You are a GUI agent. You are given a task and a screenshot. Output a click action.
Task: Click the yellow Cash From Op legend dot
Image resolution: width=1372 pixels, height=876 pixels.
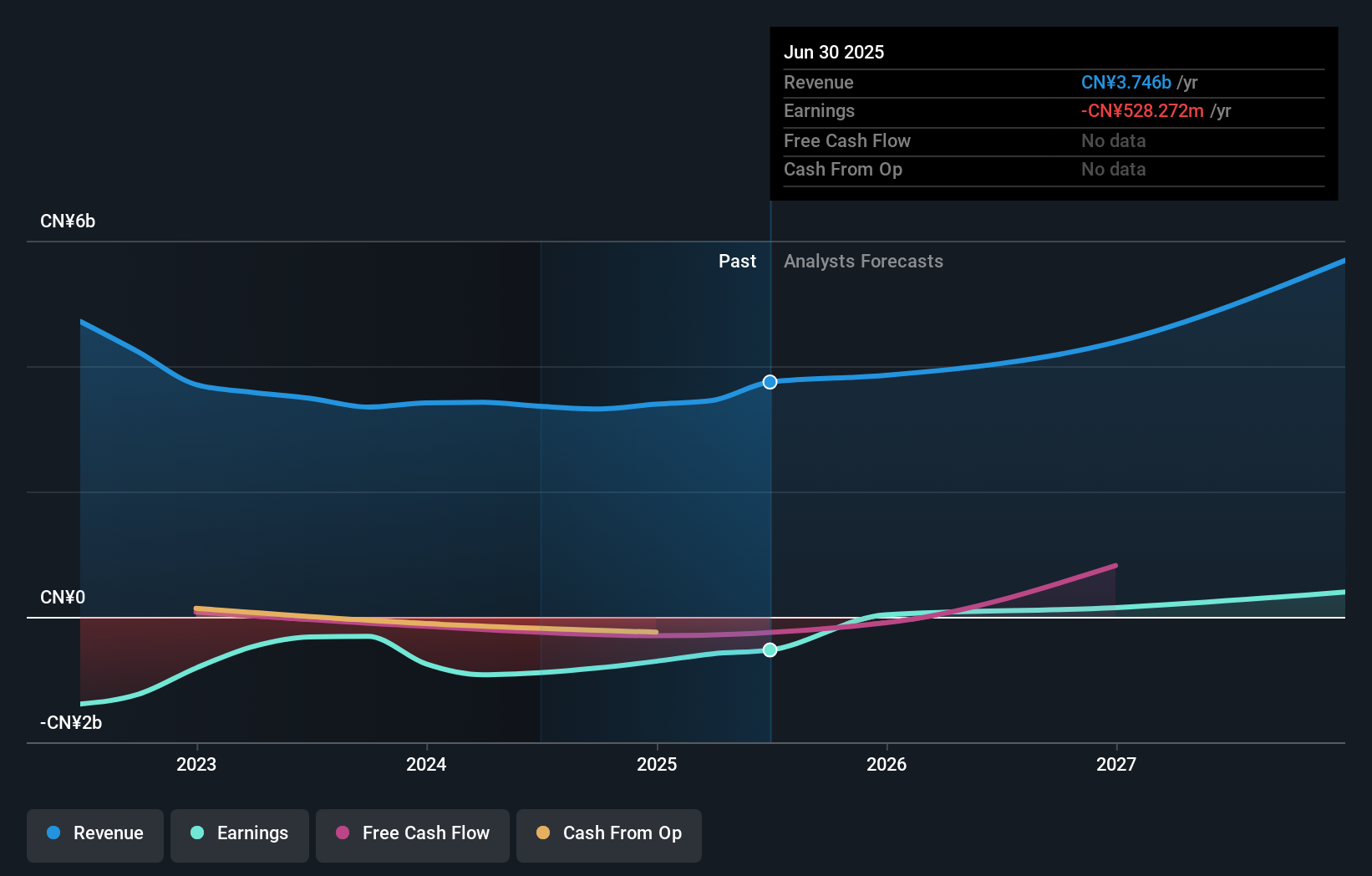tap(543, 833)
